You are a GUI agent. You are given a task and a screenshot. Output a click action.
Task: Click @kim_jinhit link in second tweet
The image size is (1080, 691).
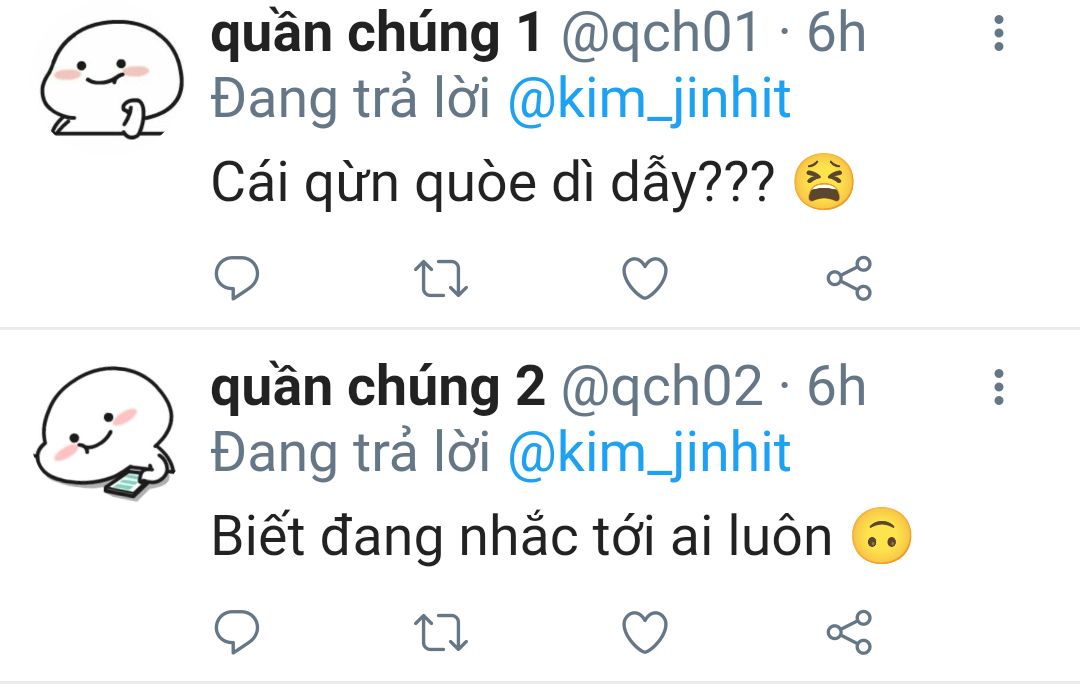(649, 452)
